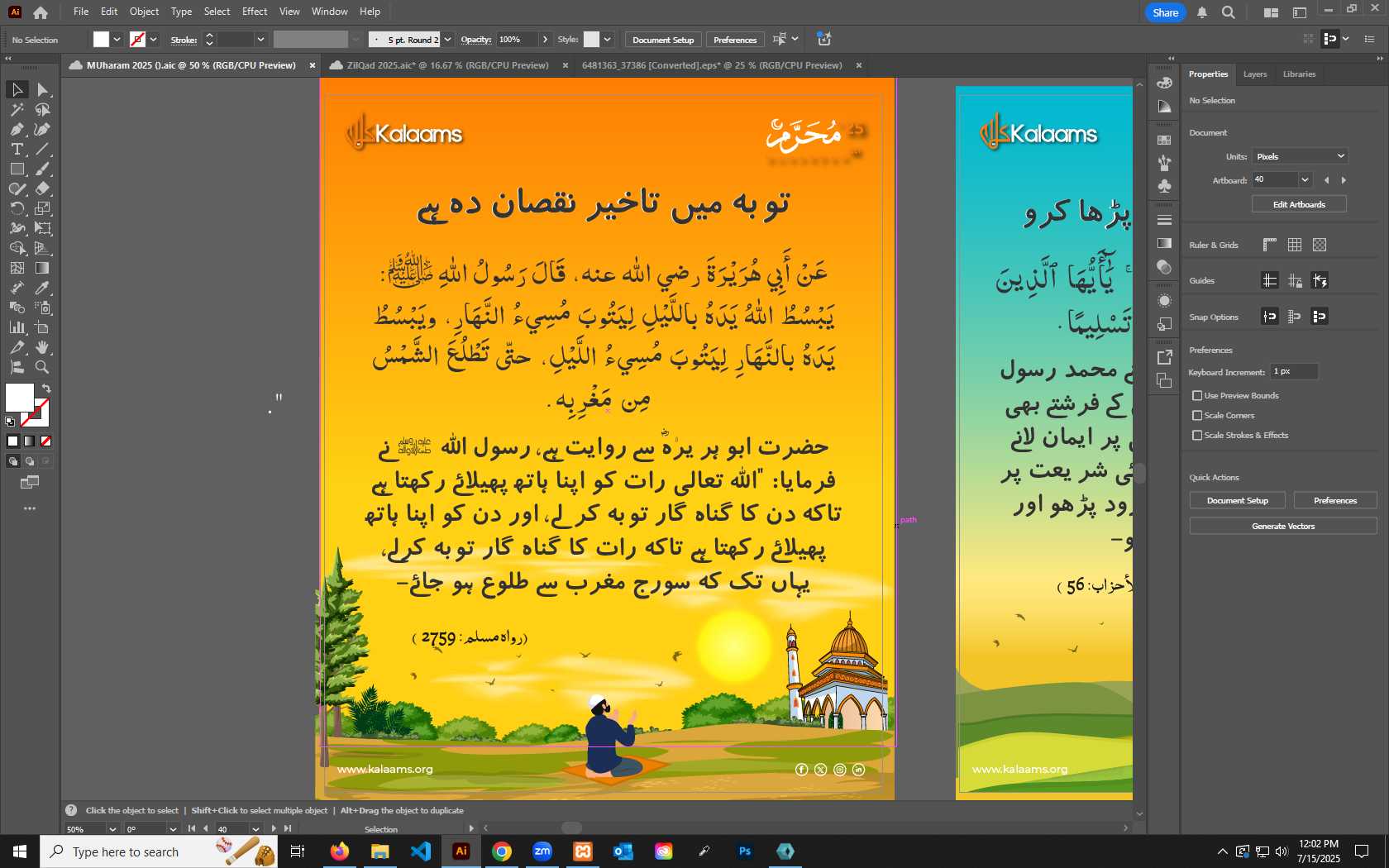Screen dimensions: 1389x868
Task: Toggle lock guides button
Action: pyautogui.click(x=1295, y=280)
